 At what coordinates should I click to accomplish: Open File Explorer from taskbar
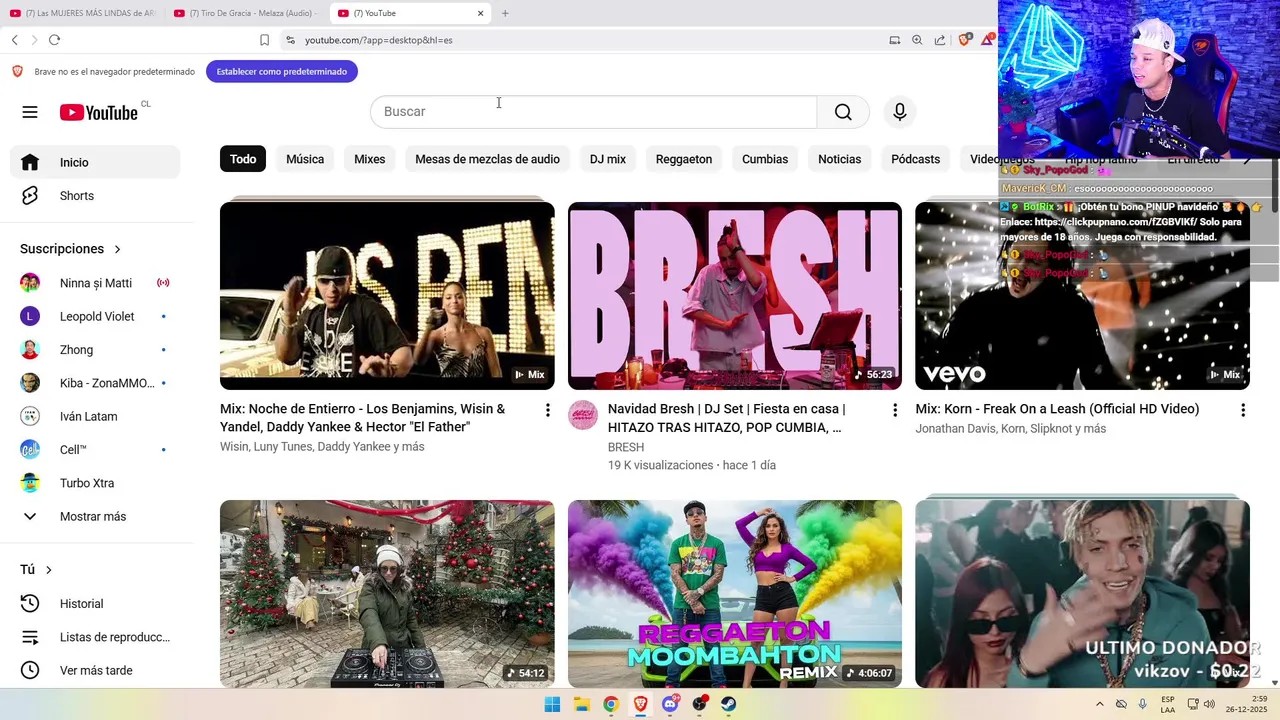click(x=582, y=704)
